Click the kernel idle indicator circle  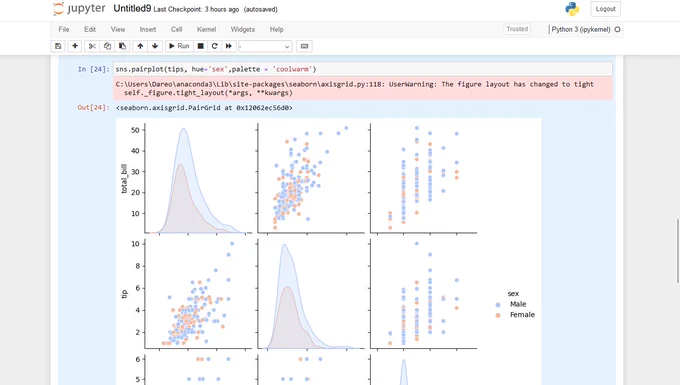click(618, 29)
